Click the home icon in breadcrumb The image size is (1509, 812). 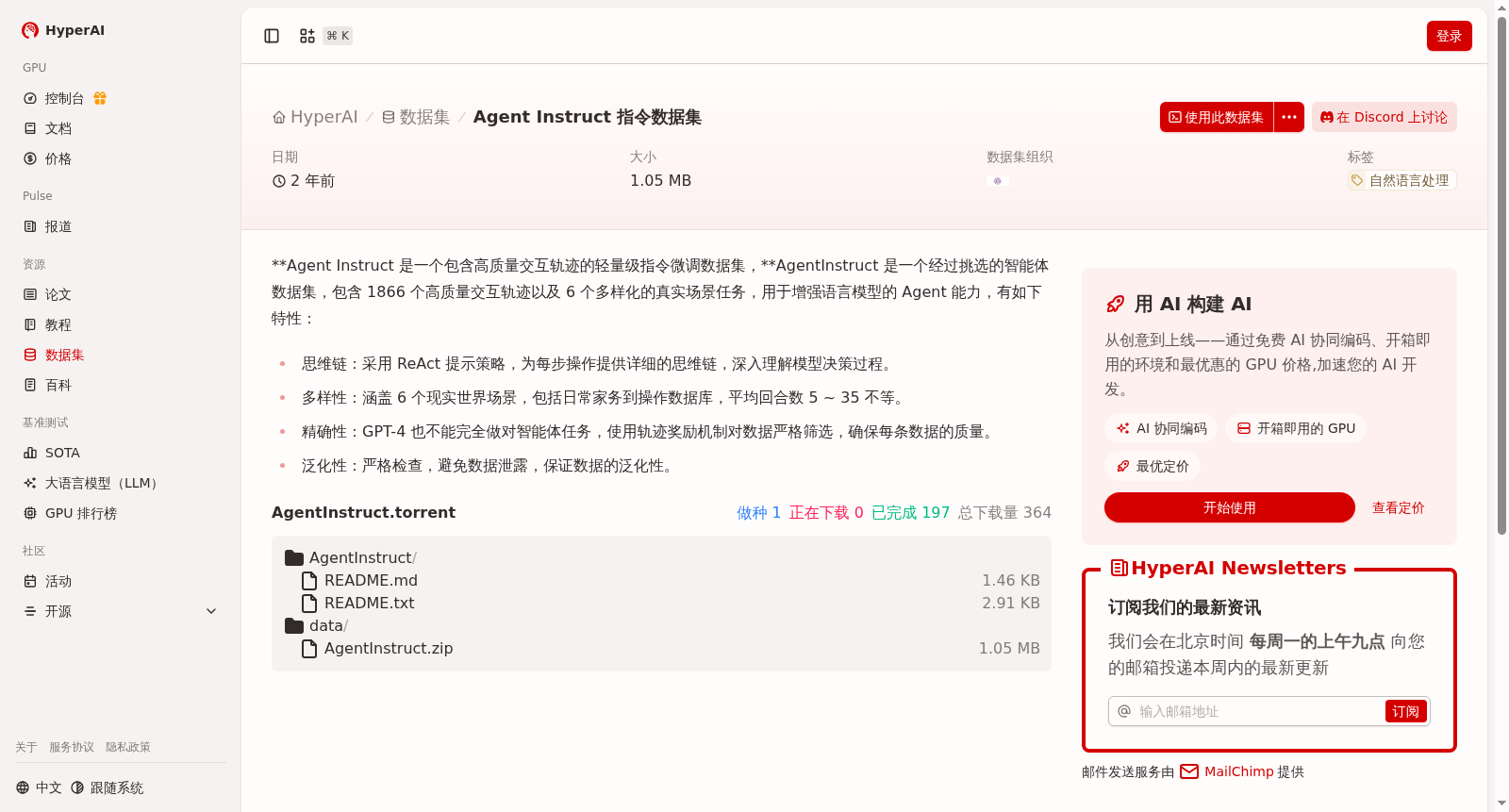[279, 117]
